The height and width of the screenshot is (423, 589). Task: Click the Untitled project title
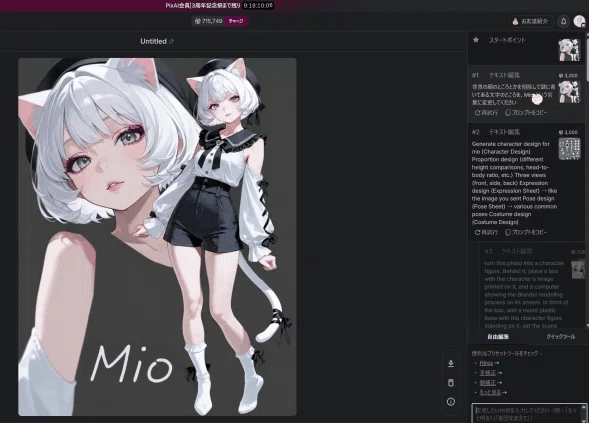(153, 41)
